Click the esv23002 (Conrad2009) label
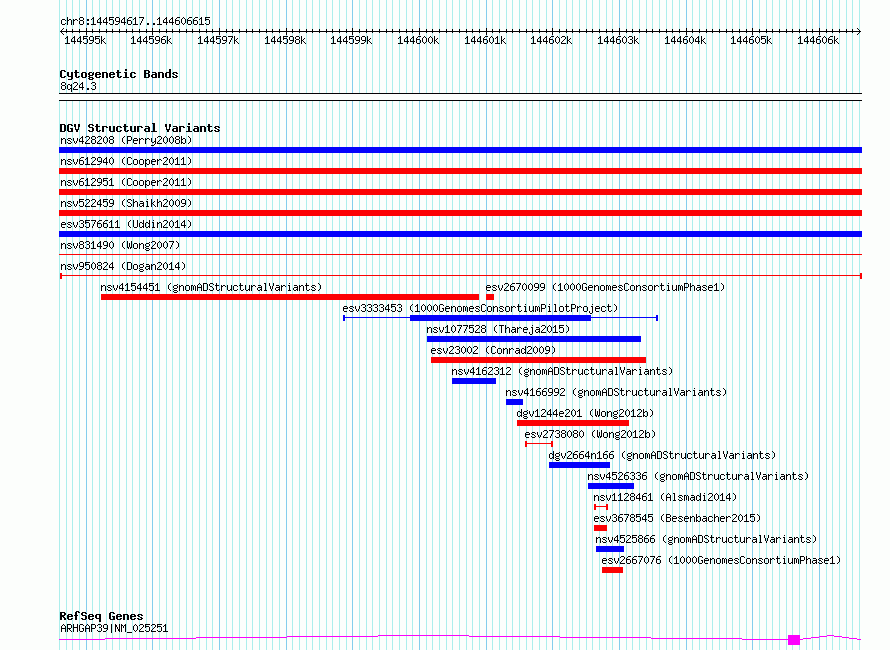This screenshot has width=890, height=650. [x=493, y=350]
